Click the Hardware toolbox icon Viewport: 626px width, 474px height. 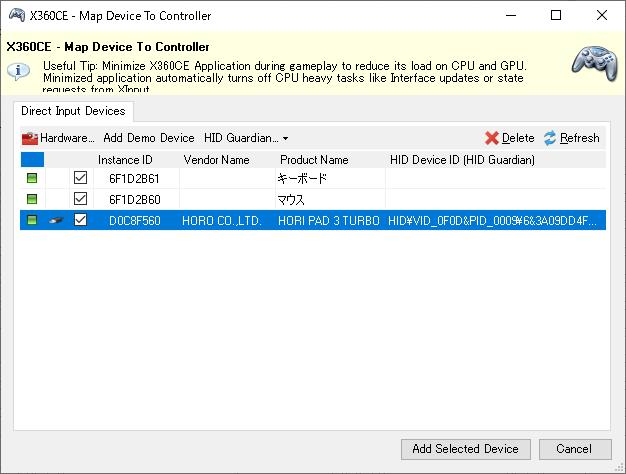pos(30,138)
